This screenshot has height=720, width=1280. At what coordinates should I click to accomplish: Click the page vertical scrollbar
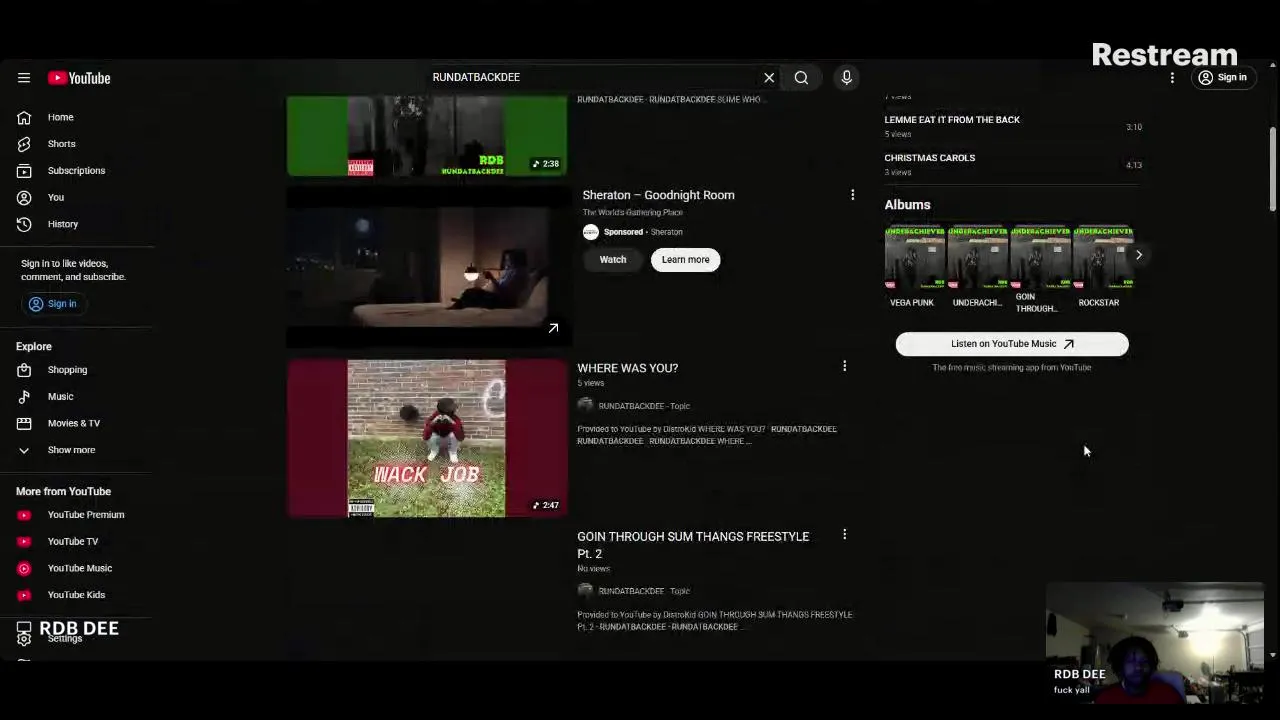click(1272, 170)
